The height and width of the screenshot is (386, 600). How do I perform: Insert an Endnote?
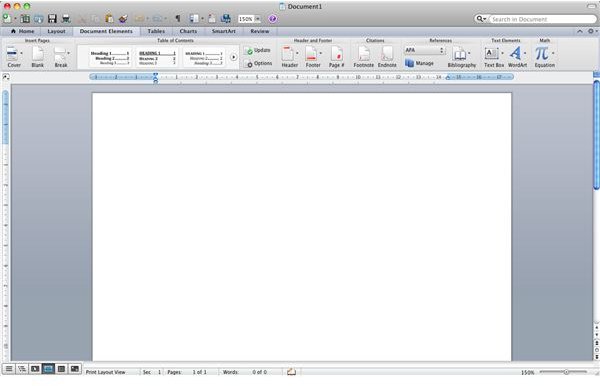387,56
